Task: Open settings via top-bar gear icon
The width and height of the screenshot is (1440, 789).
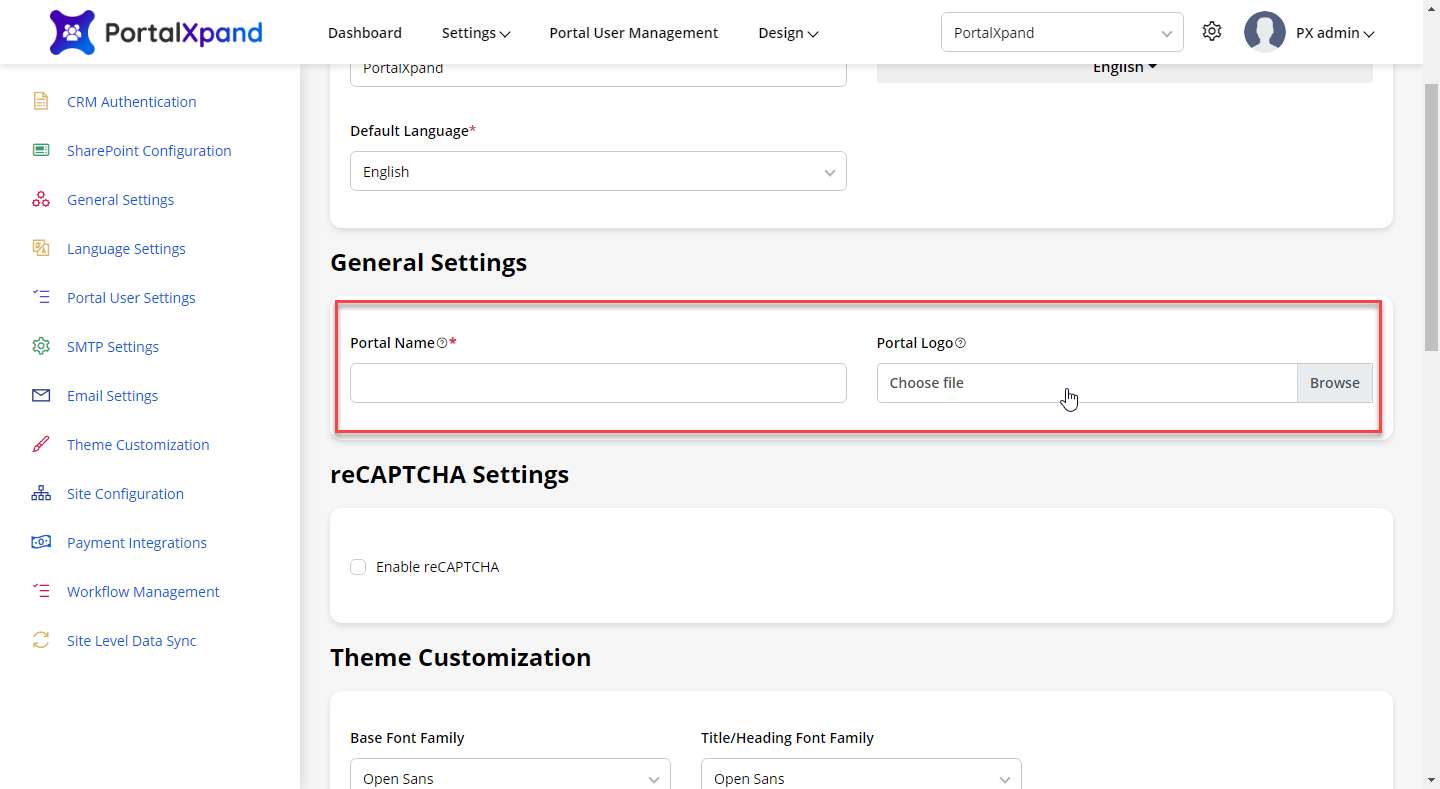Action: [1212, 32]
